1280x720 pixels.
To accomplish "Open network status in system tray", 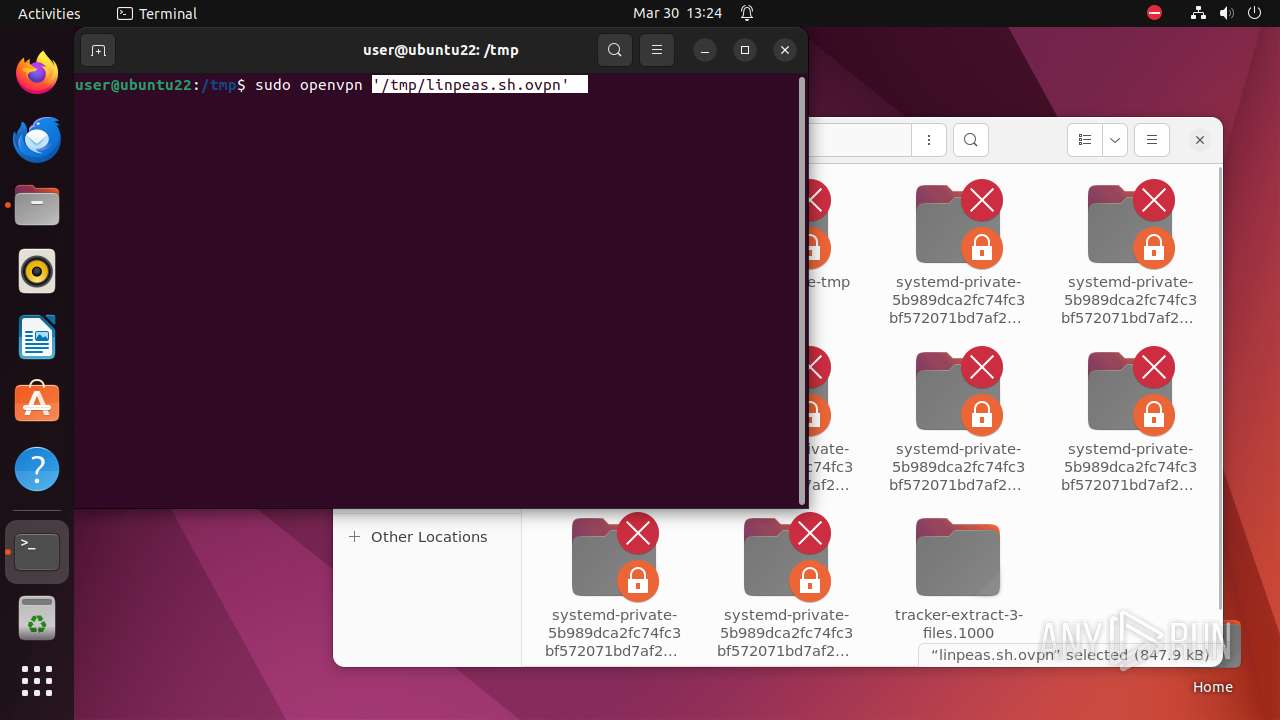I will tap(1199, 13).
